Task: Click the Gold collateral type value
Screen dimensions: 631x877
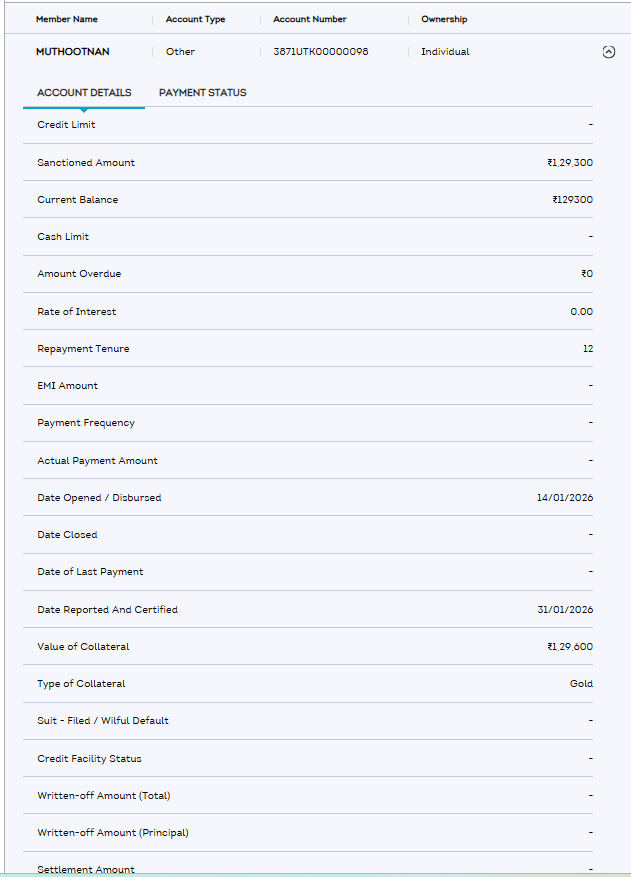Action: click(580, 684)
